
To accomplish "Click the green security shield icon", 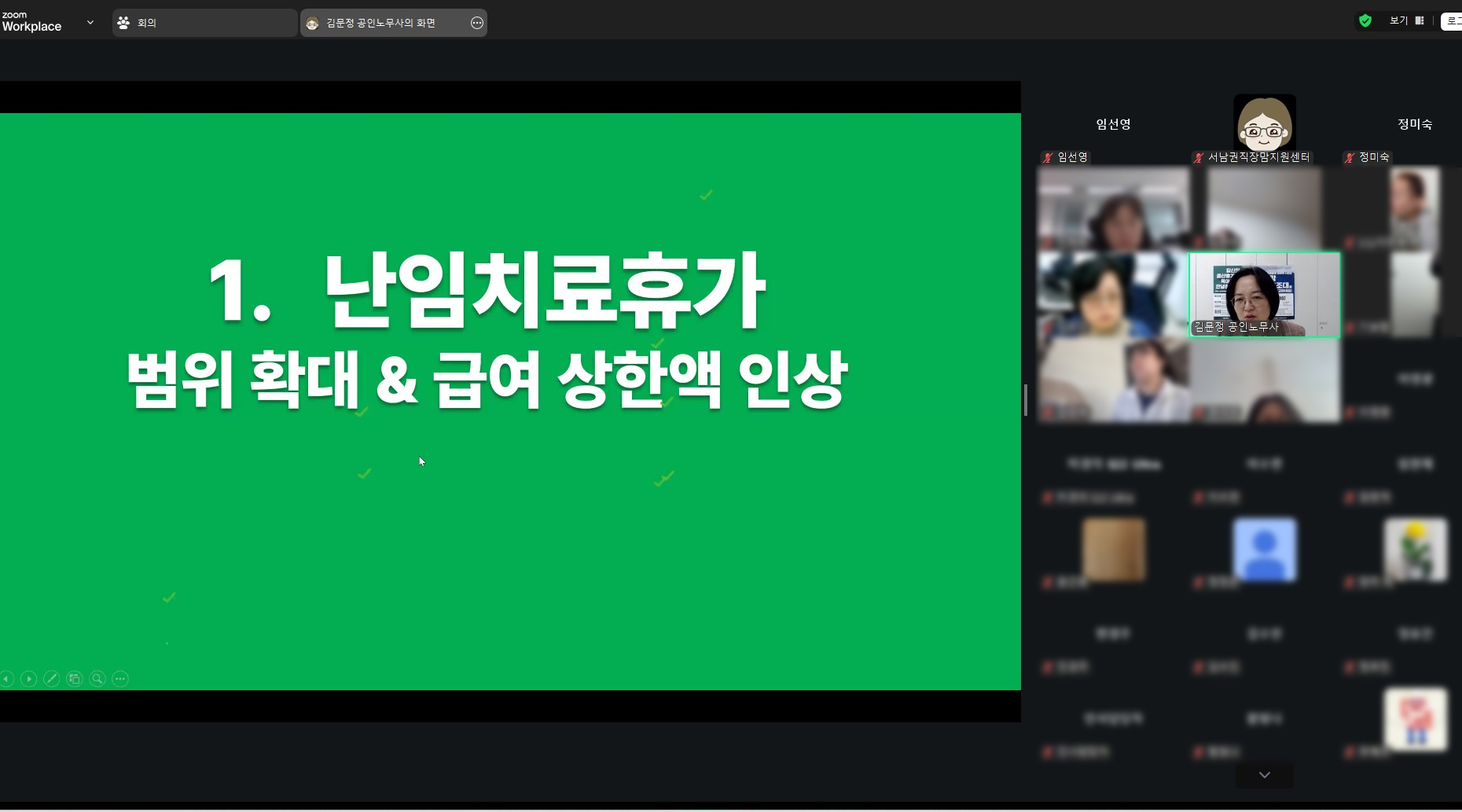I will 1365,21.
